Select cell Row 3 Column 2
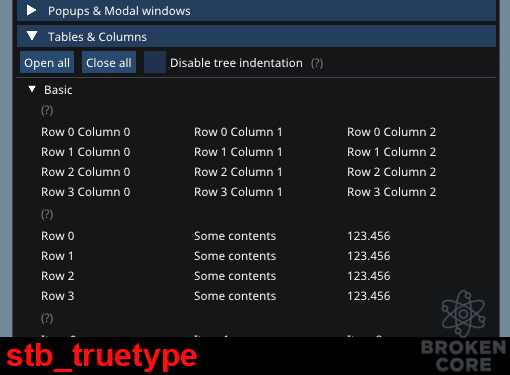The image size is (510, 375). [x=392, y=192]
